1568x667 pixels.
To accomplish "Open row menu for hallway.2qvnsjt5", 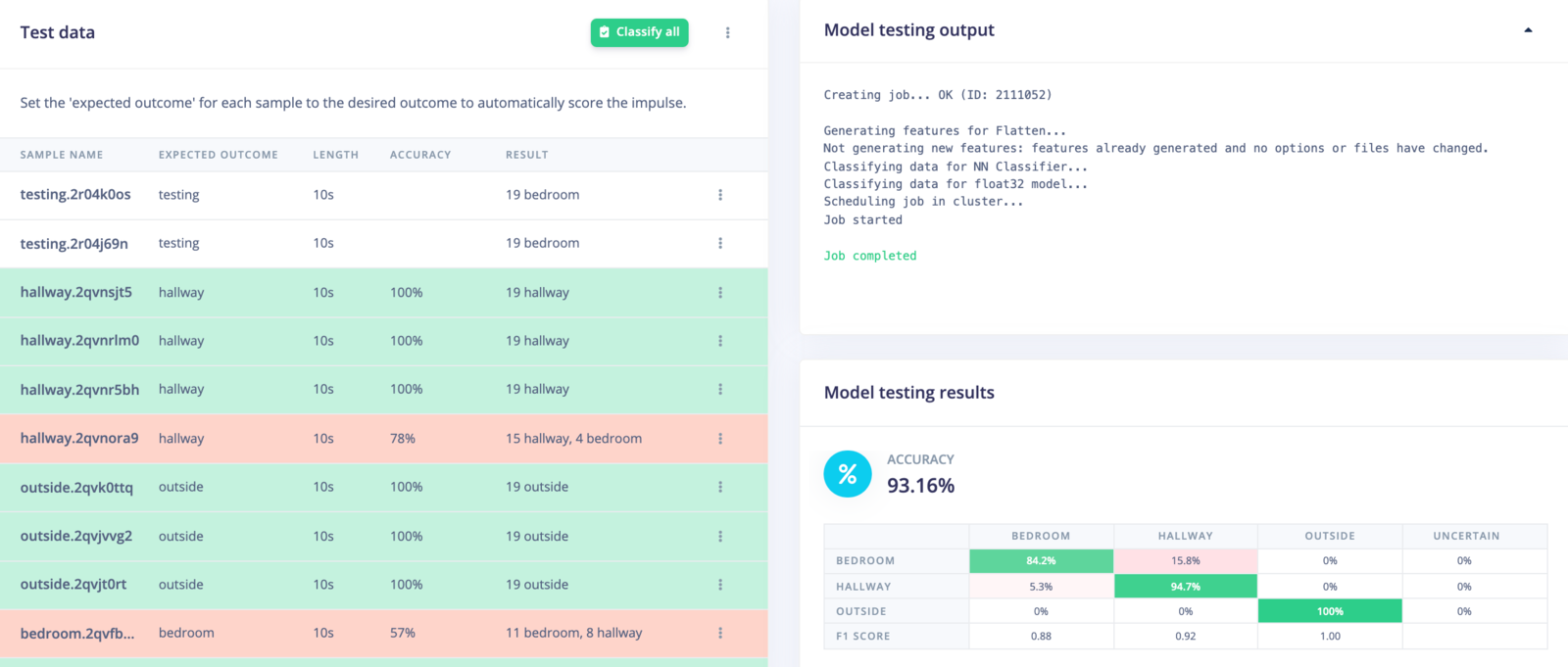I will point(720,293).
